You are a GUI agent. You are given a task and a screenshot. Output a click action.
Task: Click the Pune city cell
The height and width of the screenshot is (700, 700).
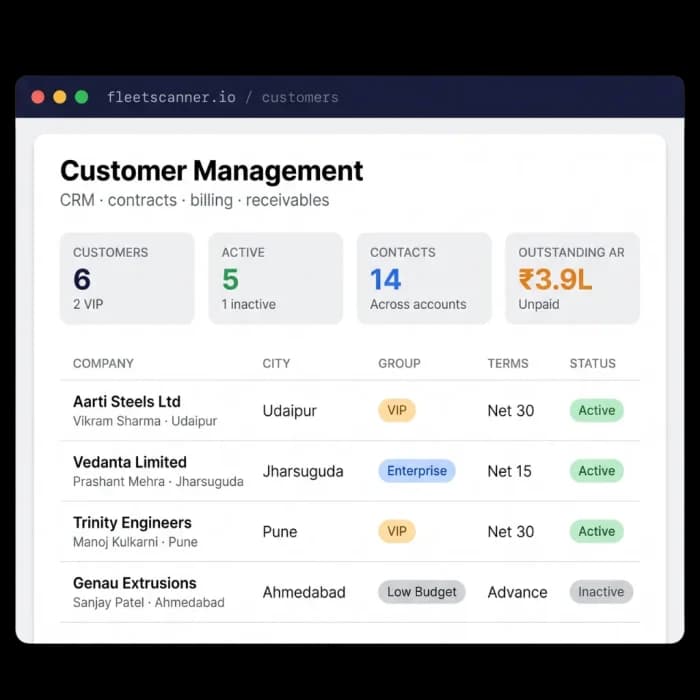[280, 532]
